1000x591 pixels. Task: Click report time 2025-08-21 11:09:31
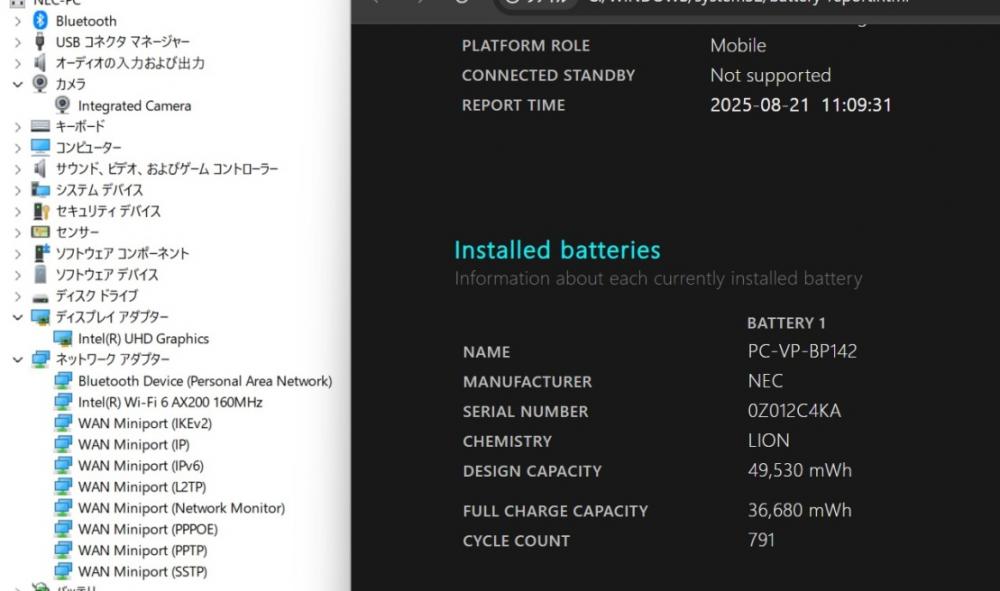tap(801, 105)
